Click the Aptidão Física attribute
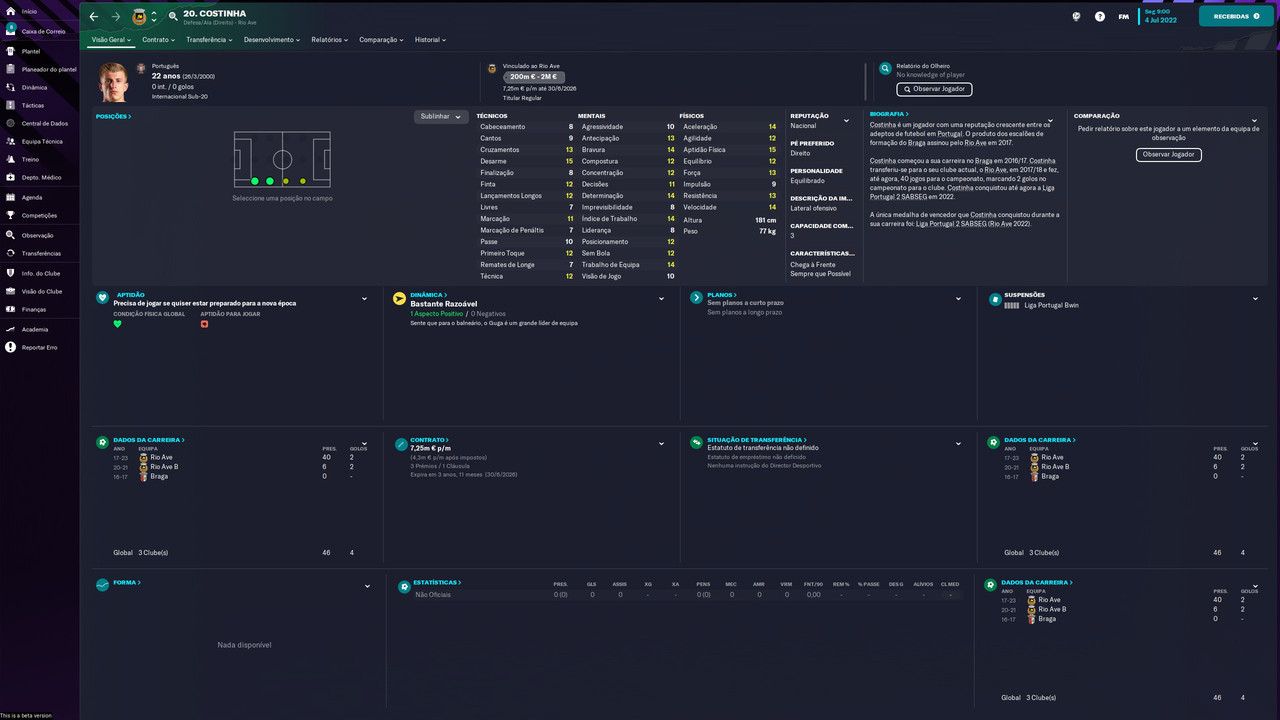This screenshot has width=1280, height=720. pos(730,150)
